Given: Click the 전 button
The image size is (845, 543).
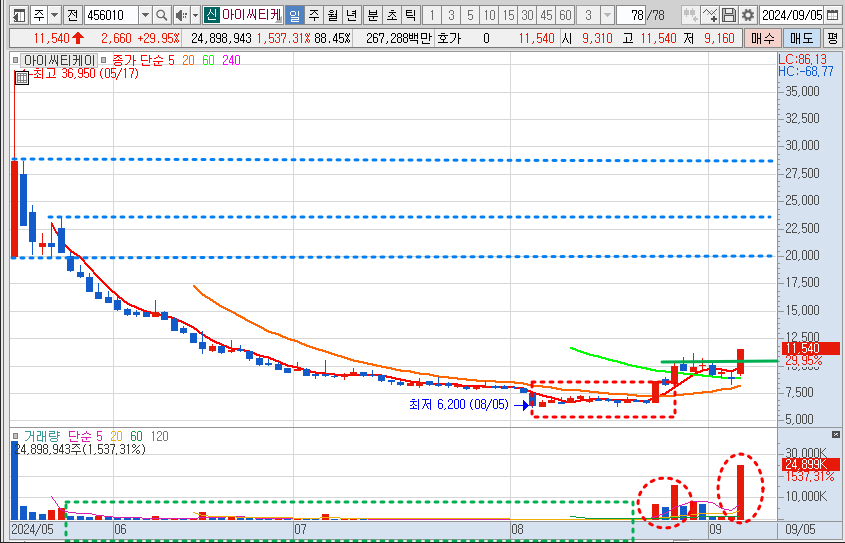Looking at the screenshot, I should coord(72,15).
